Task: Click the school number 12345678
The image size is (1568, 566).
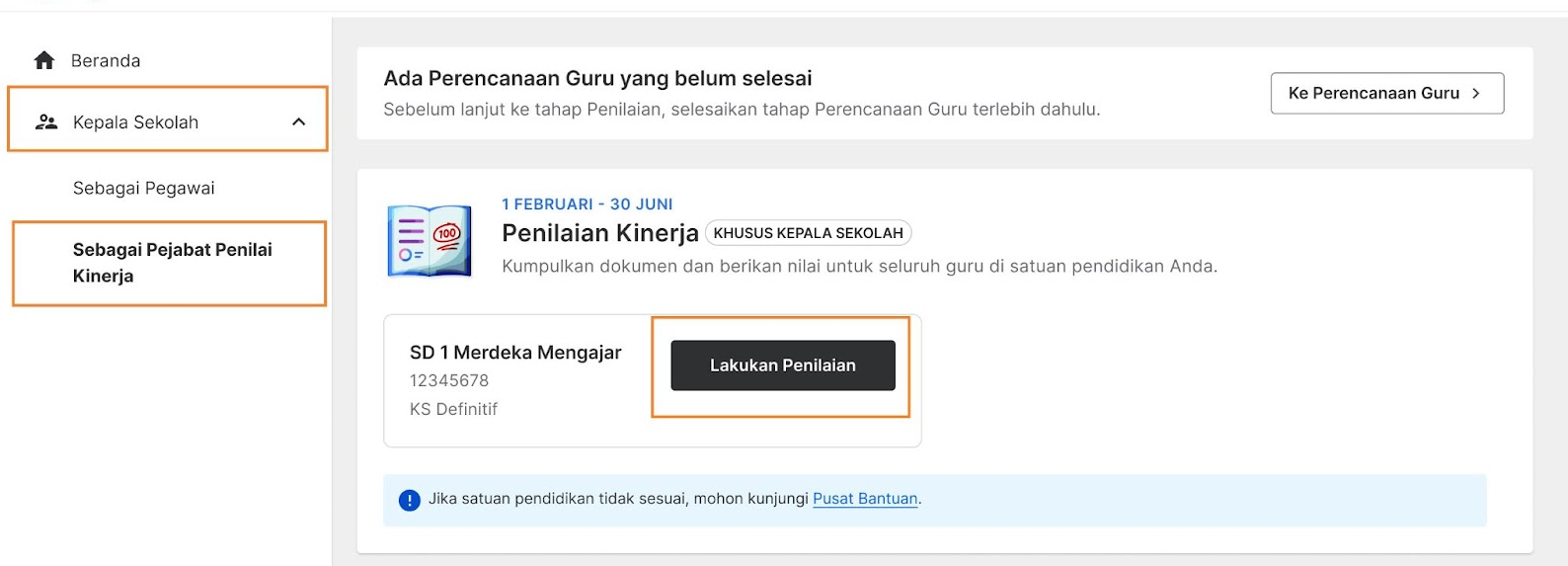Action: pyautogui.click(x=449, y=380)
